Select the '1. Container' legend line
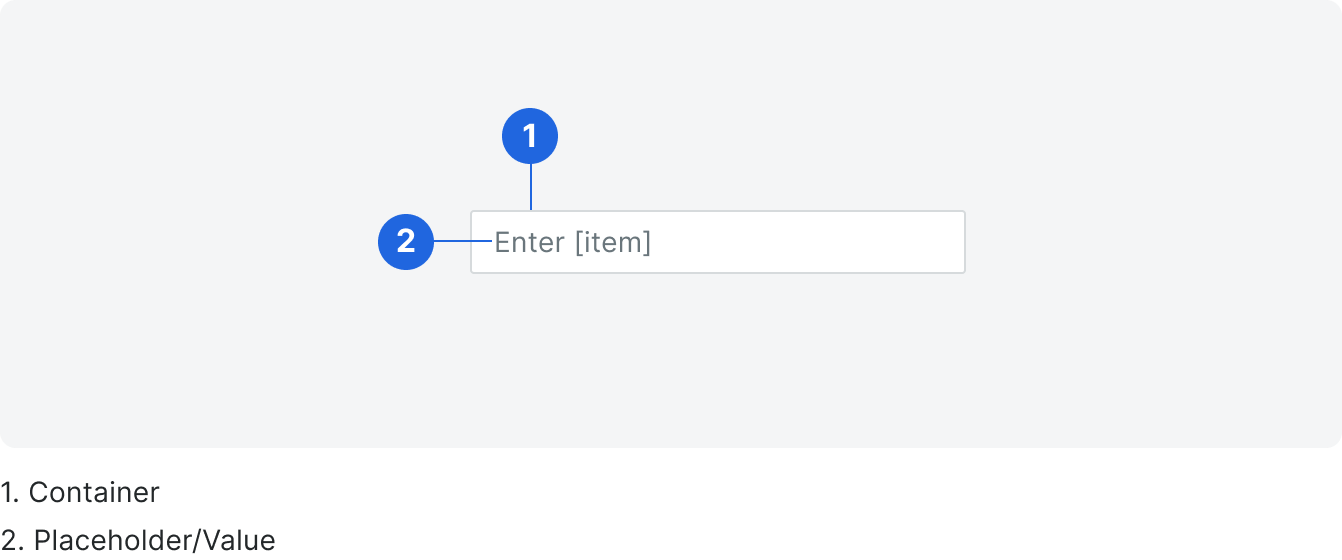The width and height of the screenshot is (1342, 560). (80, 493)
